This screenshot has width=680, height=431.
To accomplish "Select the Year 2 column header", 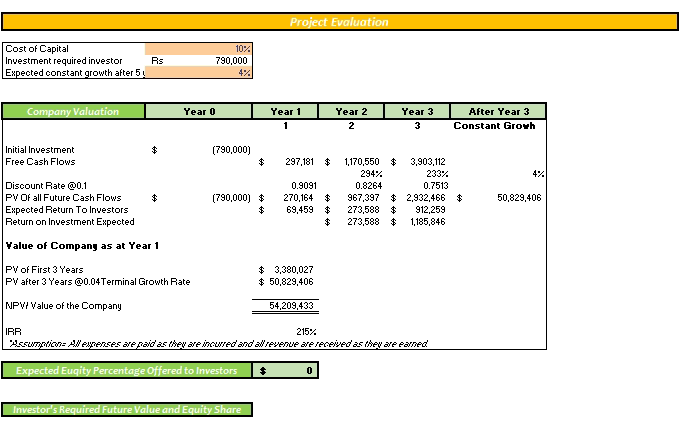I will click(351, 111).
